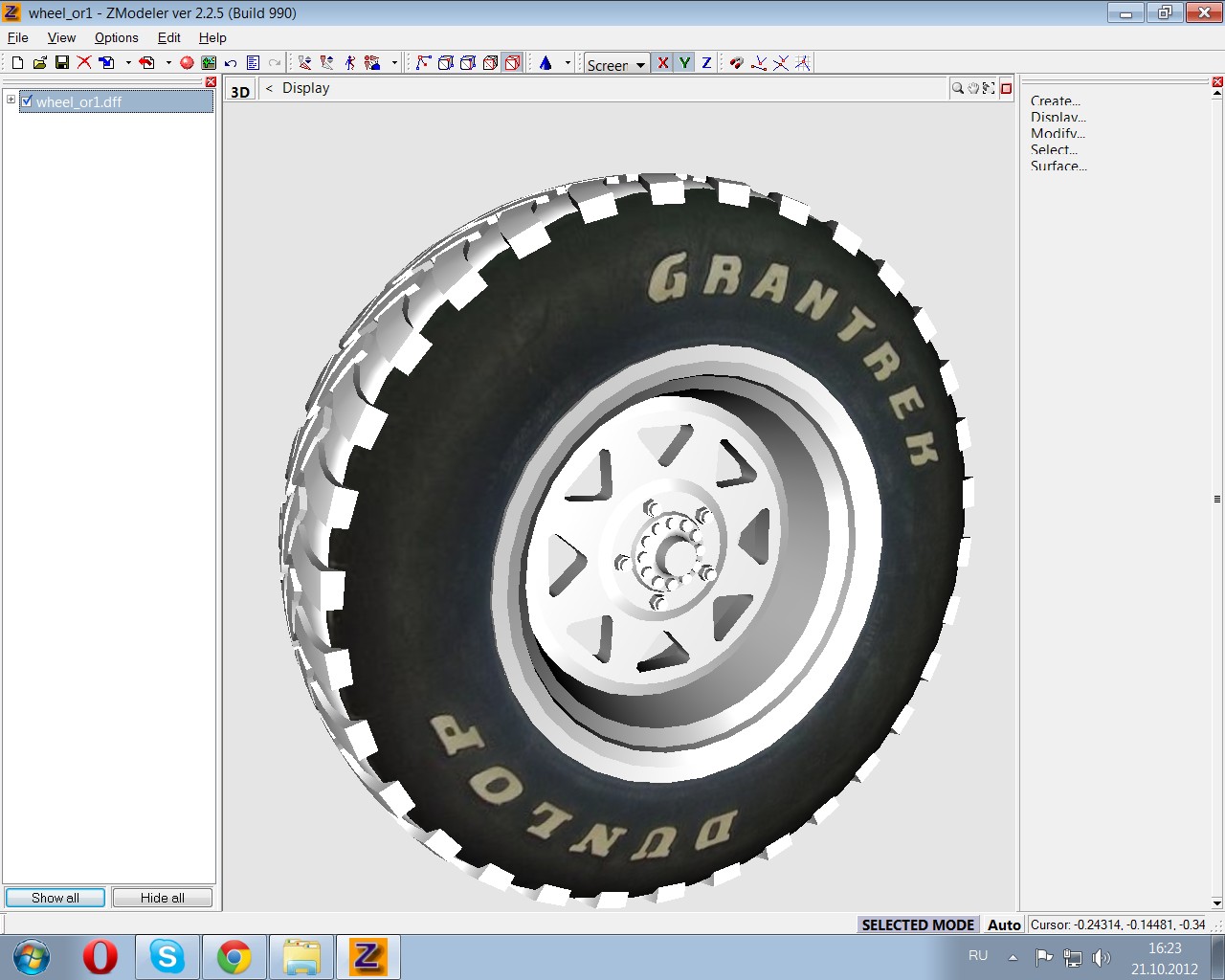Close the object tree panel
The height and width of the screenshot is (980, 1225).
click(x=212, y=82)
